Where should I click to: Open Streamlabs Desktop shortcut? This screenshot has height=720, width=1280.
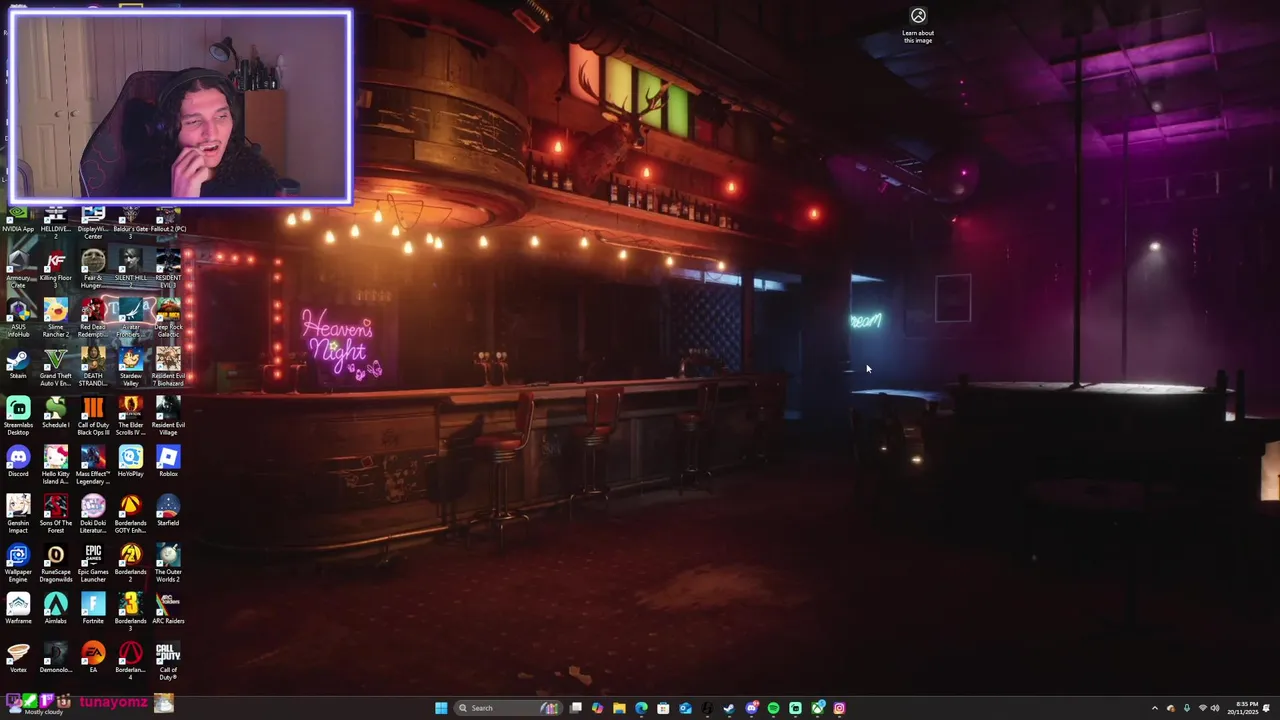tap(18, 416)
